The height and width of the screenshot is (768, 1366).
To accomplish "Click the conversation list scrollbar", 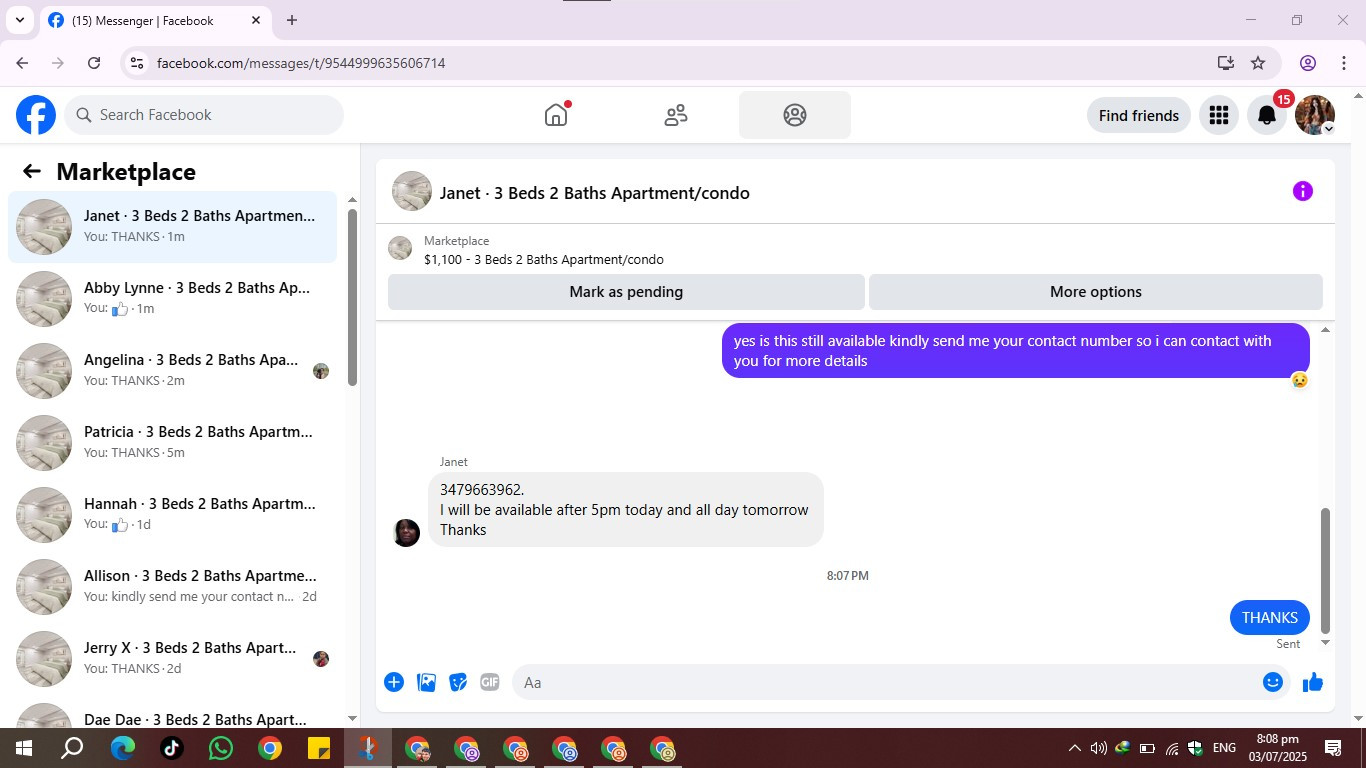I will click(x=352, y=297).
